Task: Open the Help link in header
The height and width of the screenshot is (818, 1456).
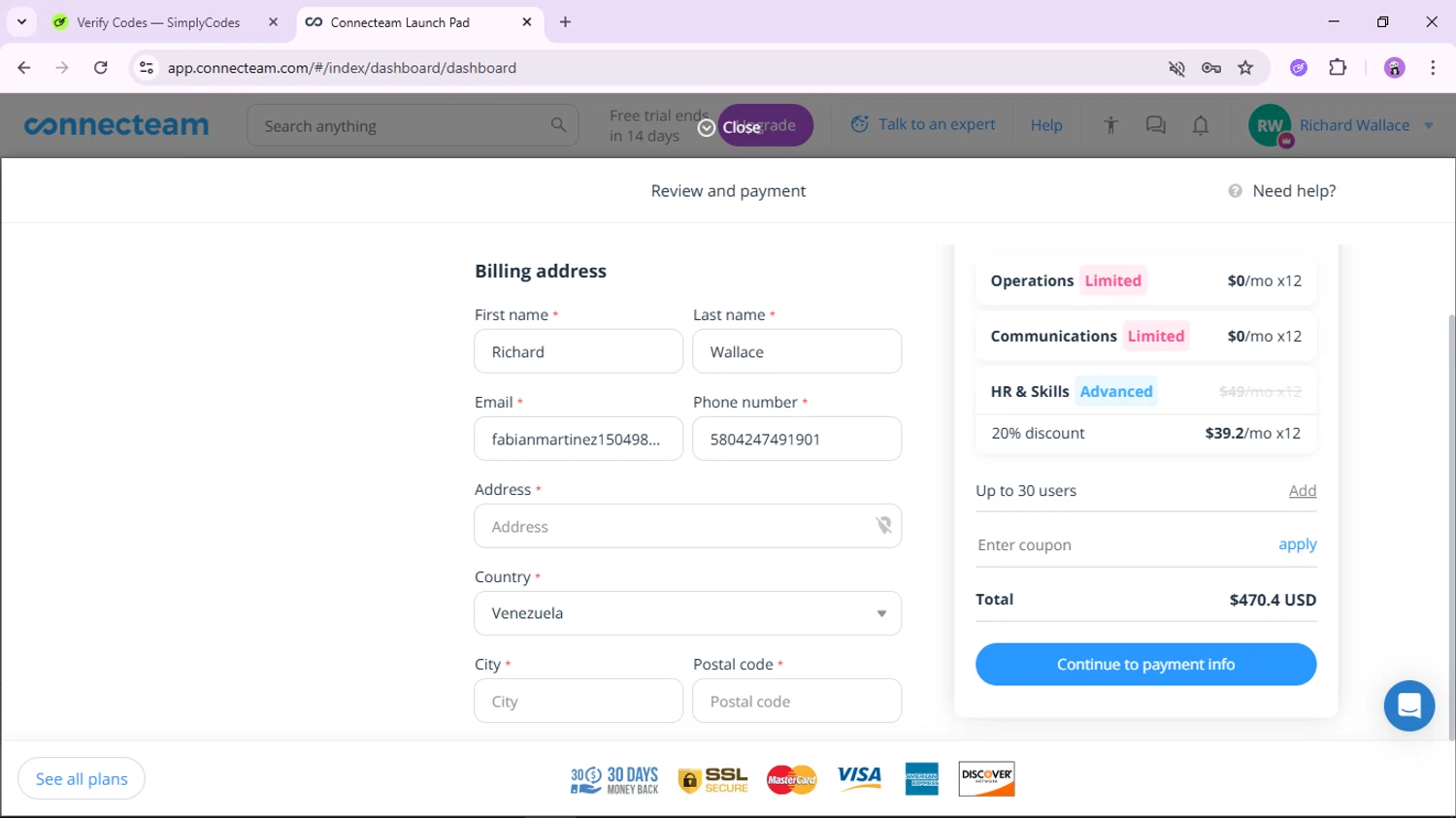Action: coord(1046,125)
